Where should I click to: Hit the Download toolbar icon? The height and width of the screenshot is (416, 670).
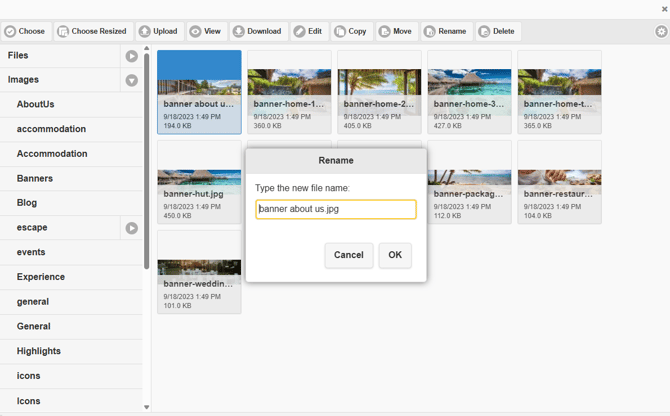(x=239, y=31)
